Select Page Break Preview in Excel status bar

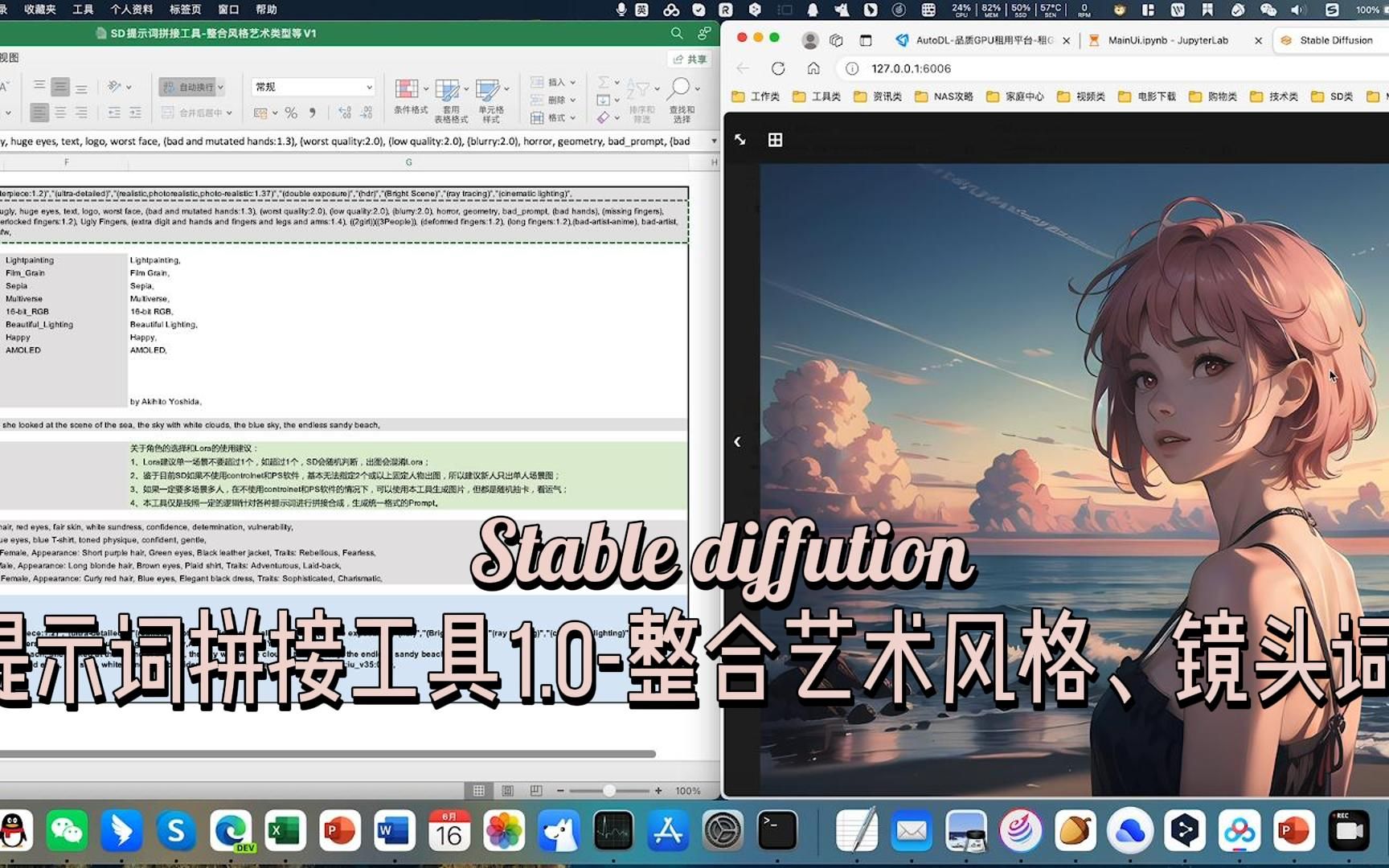pos(536,791)
